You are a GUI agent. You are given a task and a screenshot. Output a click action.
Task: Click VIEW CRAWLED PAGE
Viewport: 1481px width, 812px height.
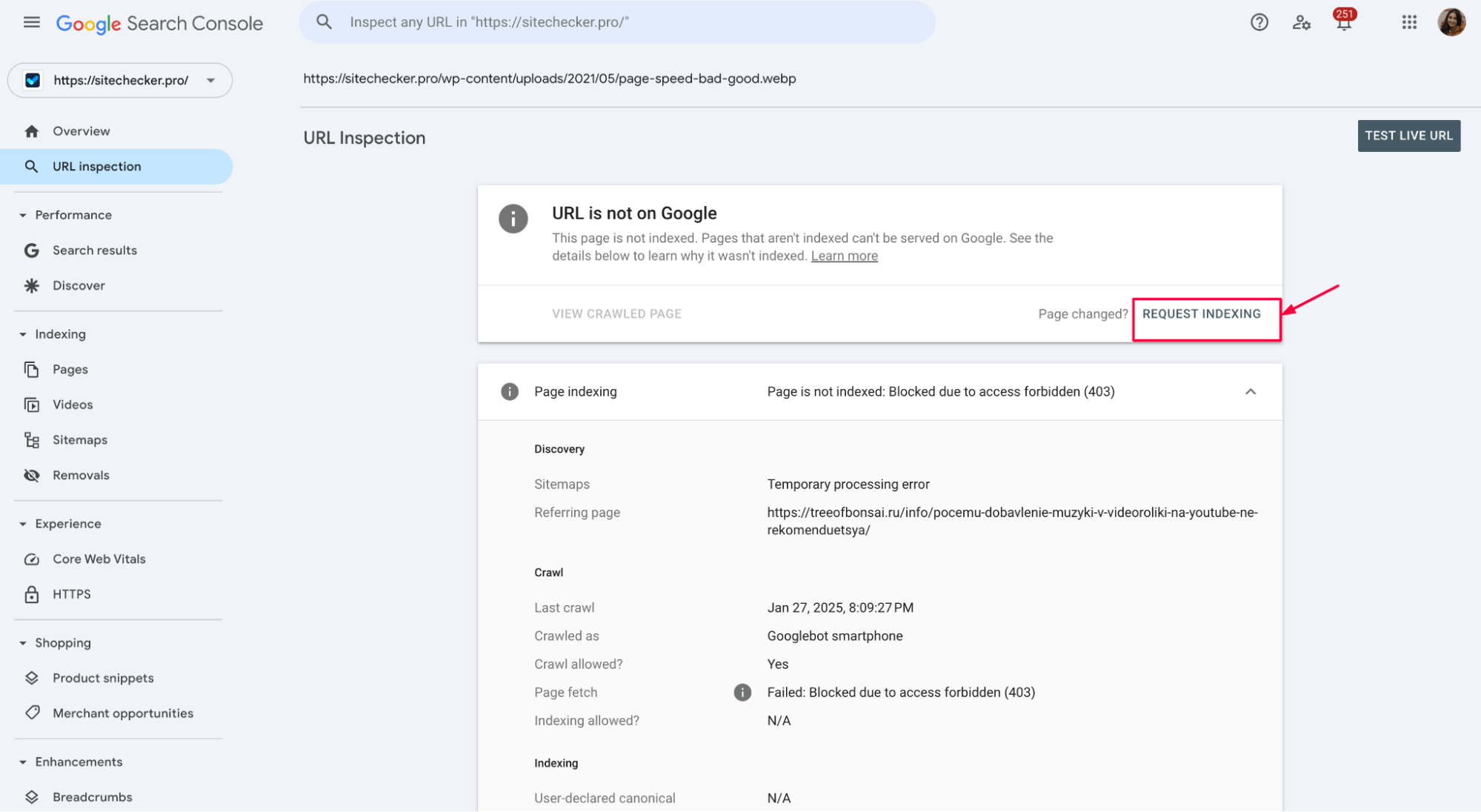pyautogui.click(x=616, y=314)
